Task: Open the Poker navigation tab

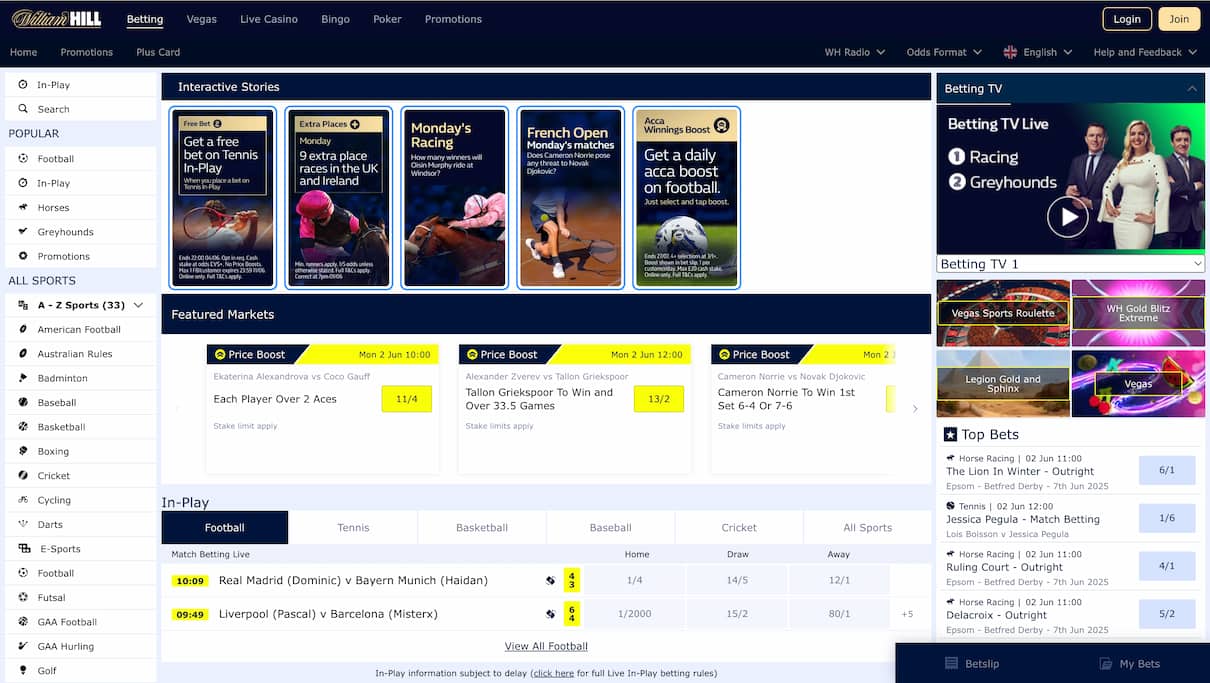Action: point(387,19)
